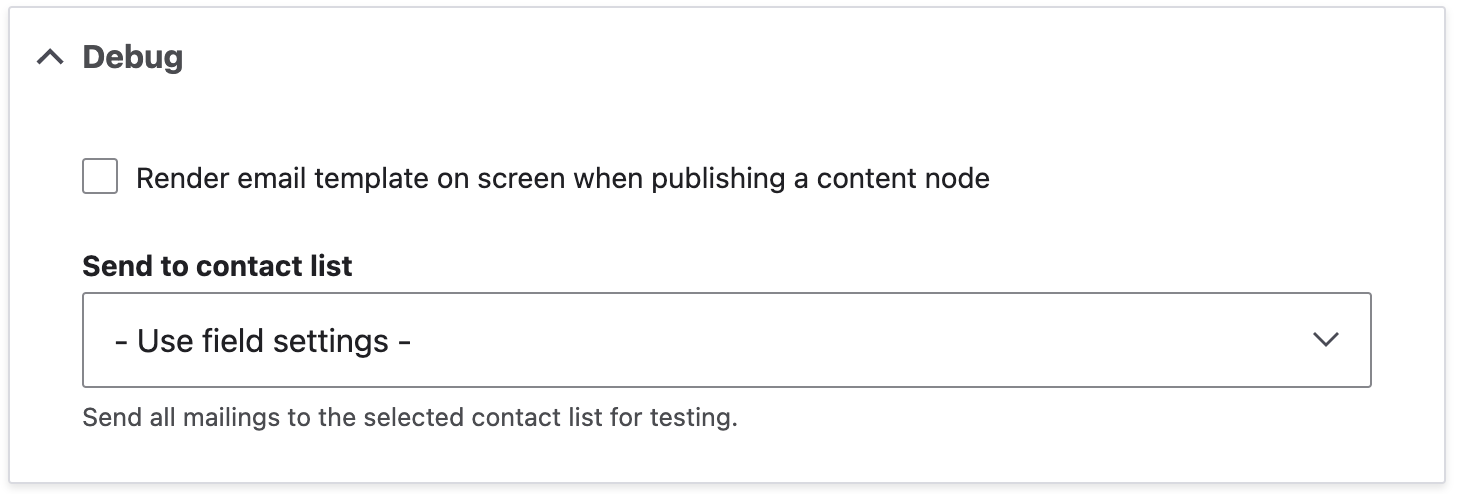Click 'Send all mailings to the selected contact list' description
The height and width of the screenshot is (494, 1458).
pos(409,417)
